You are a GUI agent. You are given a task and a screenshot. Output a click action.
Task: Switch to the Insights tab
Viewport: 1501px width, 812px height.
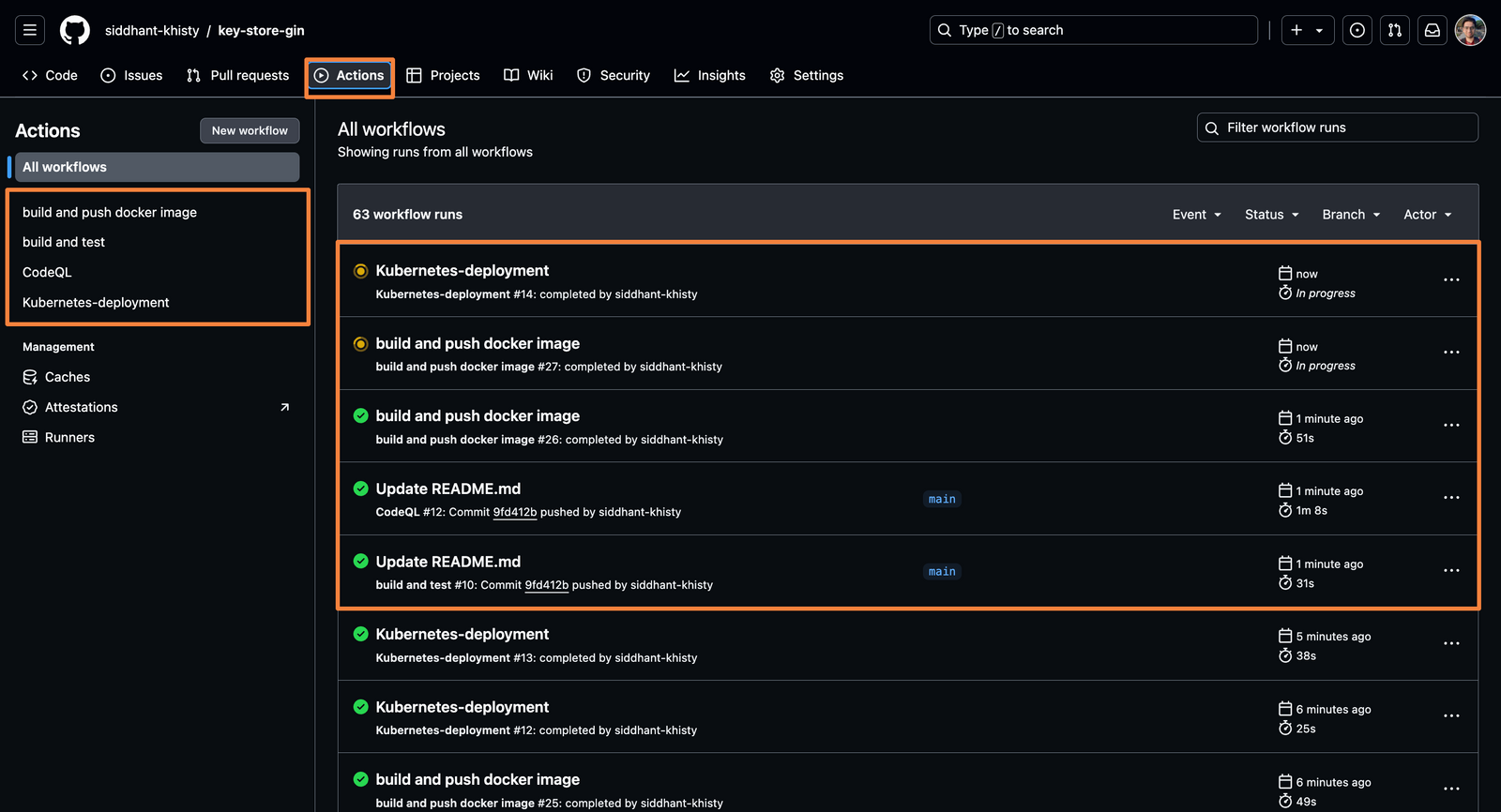tap(709, 75)
